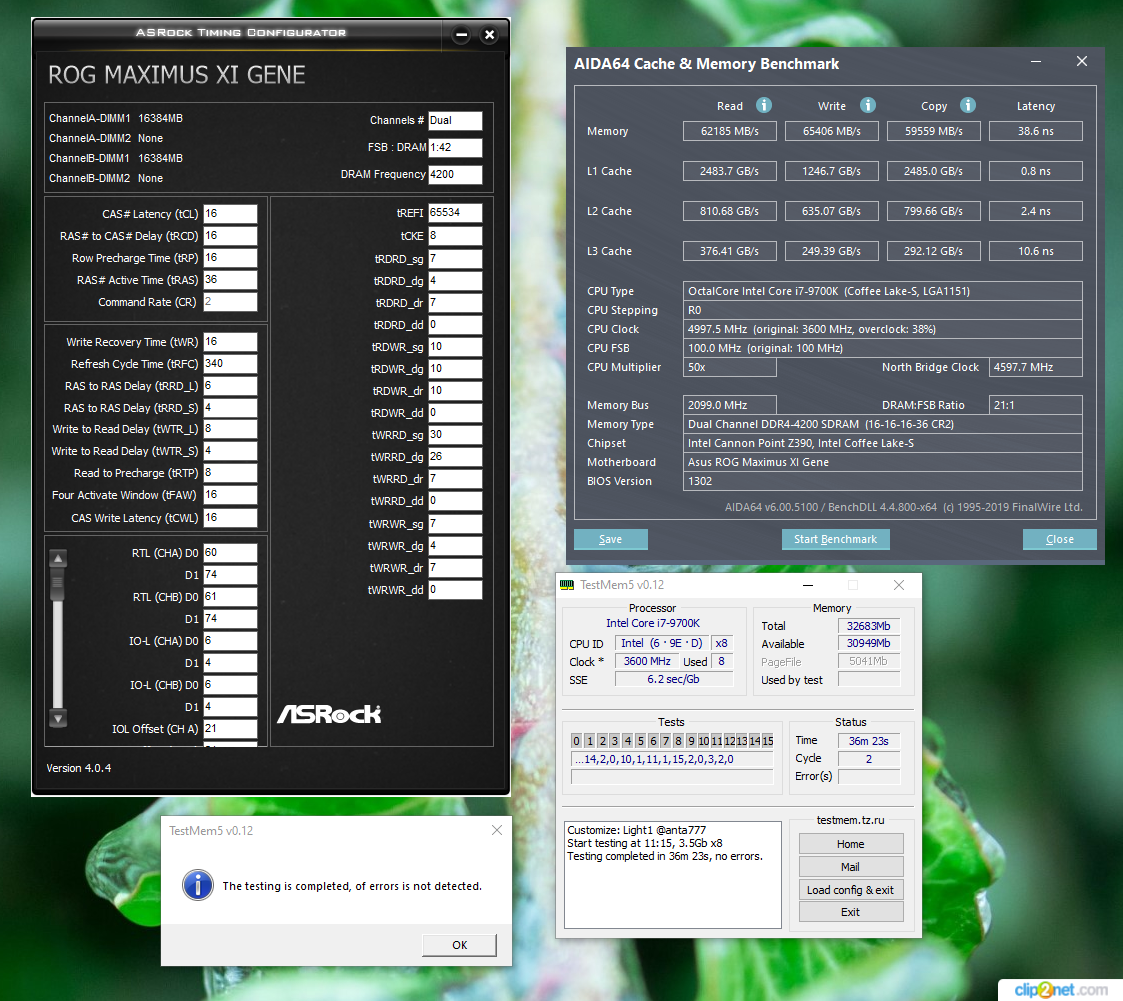Click the Intel Core i7-9700K label in TestMem5
Screen dimensions: 1123x1001
click(652, 624)
